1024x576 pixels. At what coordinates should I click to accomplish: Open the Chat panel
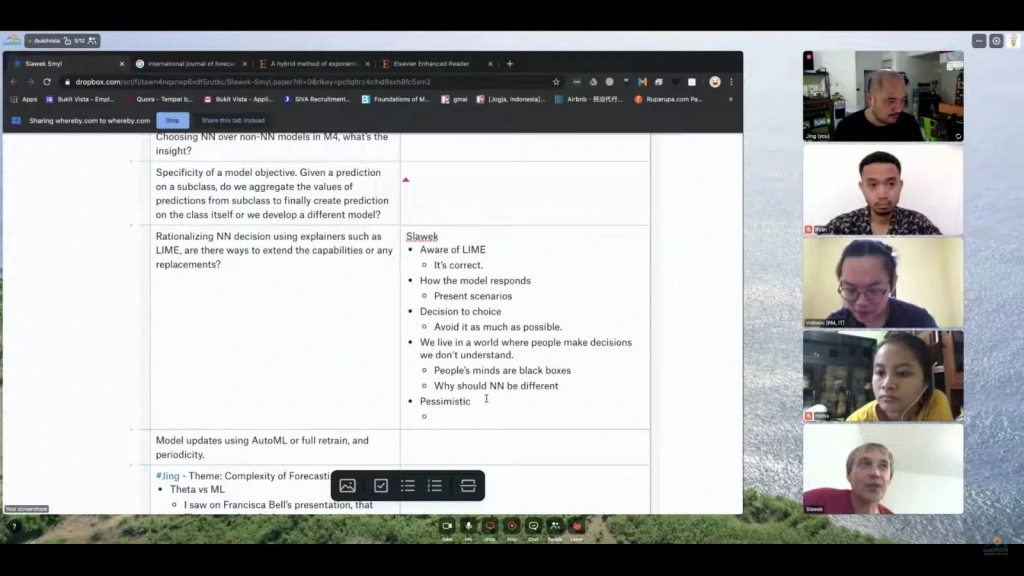(533, 526)
